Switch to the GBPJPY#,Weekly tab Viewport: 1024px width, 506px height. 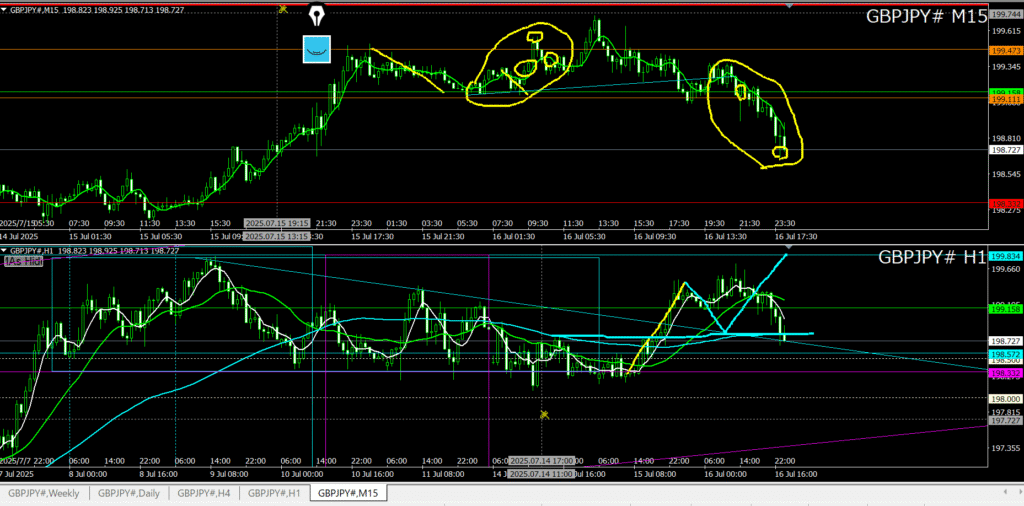pyautogui.click(x=44, y=493)
